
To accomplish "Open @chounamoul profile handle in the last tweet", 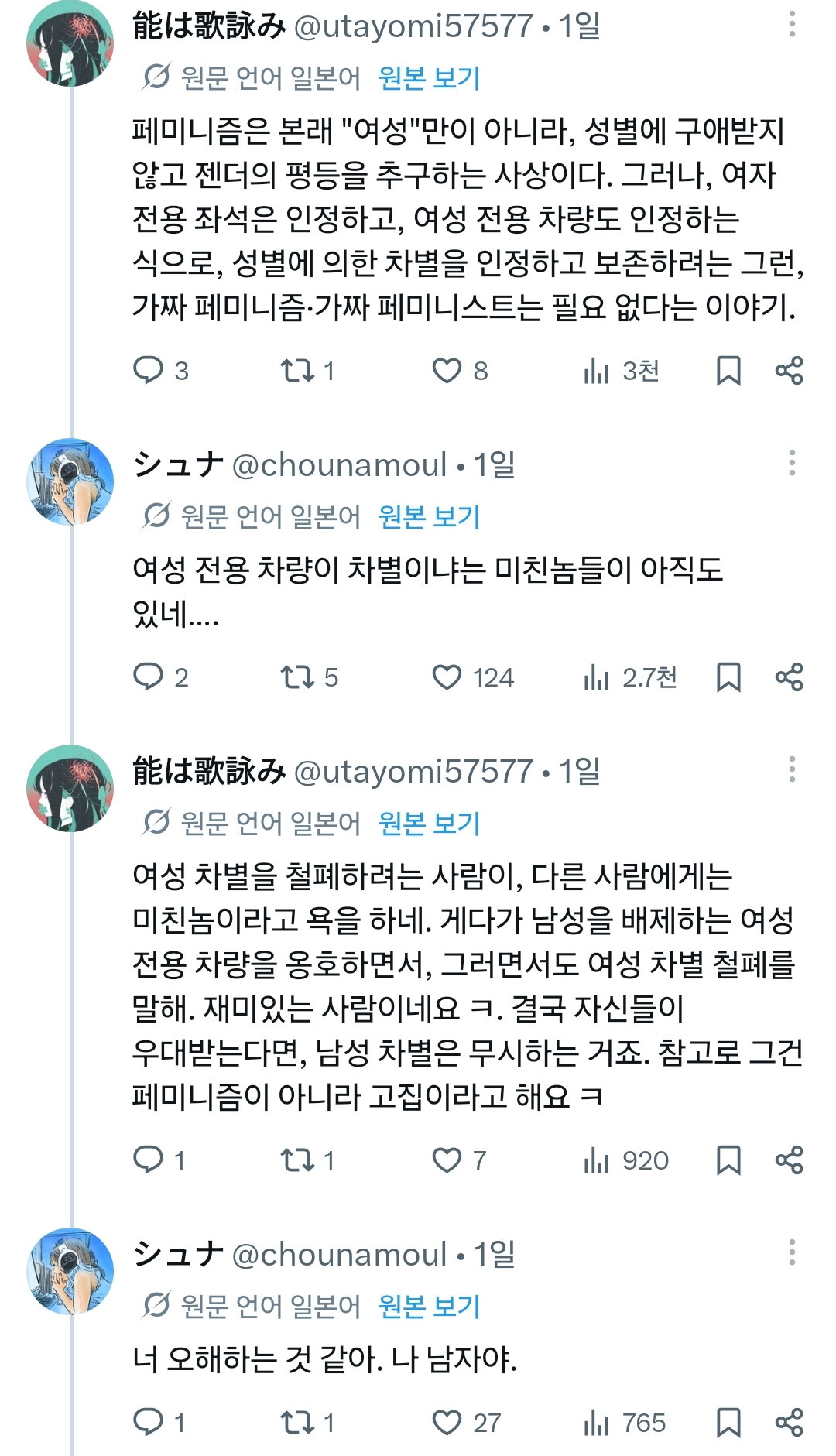I will pos(339,1255).
